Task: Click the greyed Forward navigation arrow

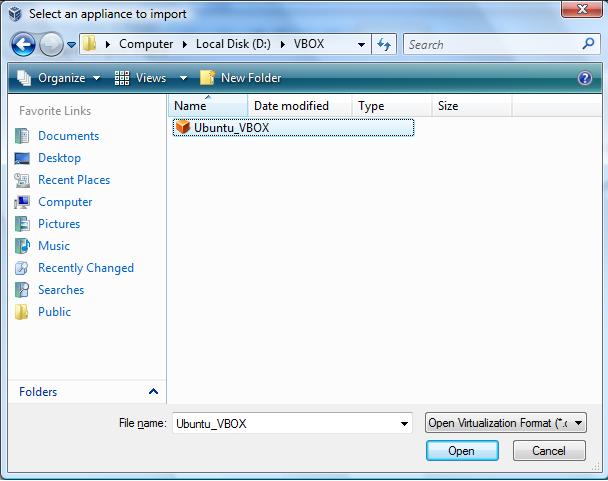Action: click(x=51, y=45)
